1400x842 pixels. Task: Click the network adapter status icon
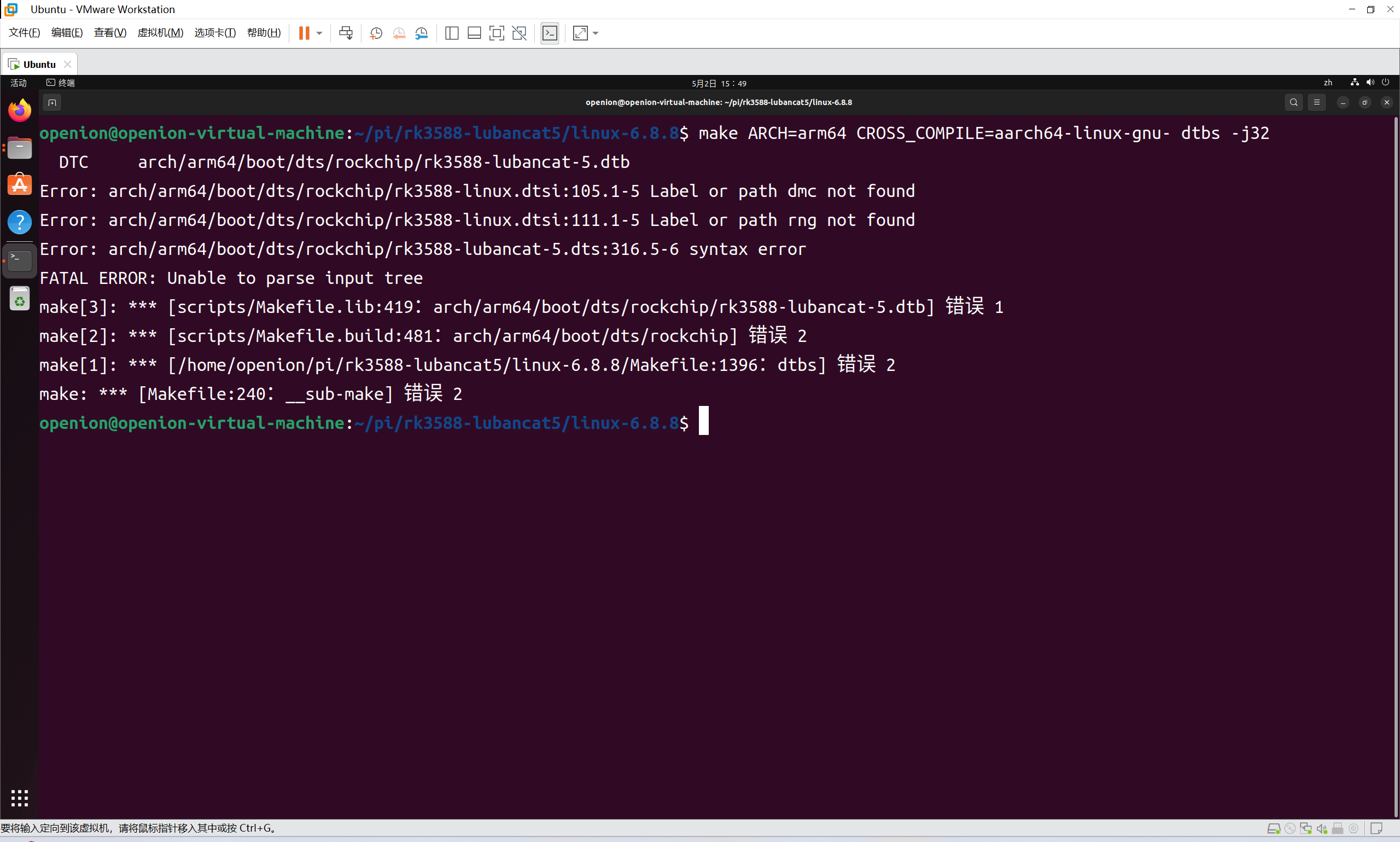[x=1305, y=829]
